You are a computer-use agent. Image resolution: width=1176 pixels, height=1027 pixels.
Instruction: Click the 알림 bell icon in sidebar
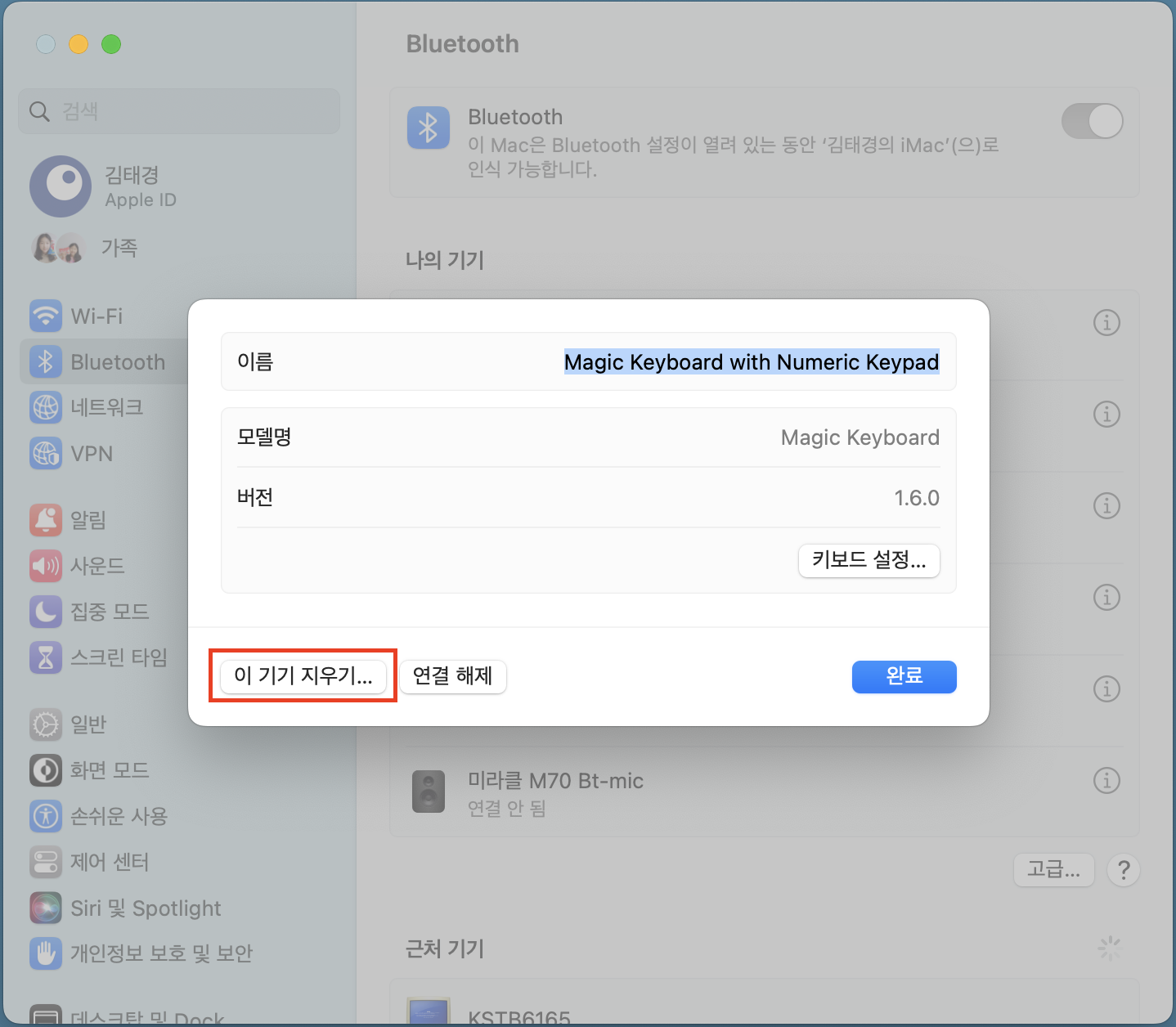45,519
